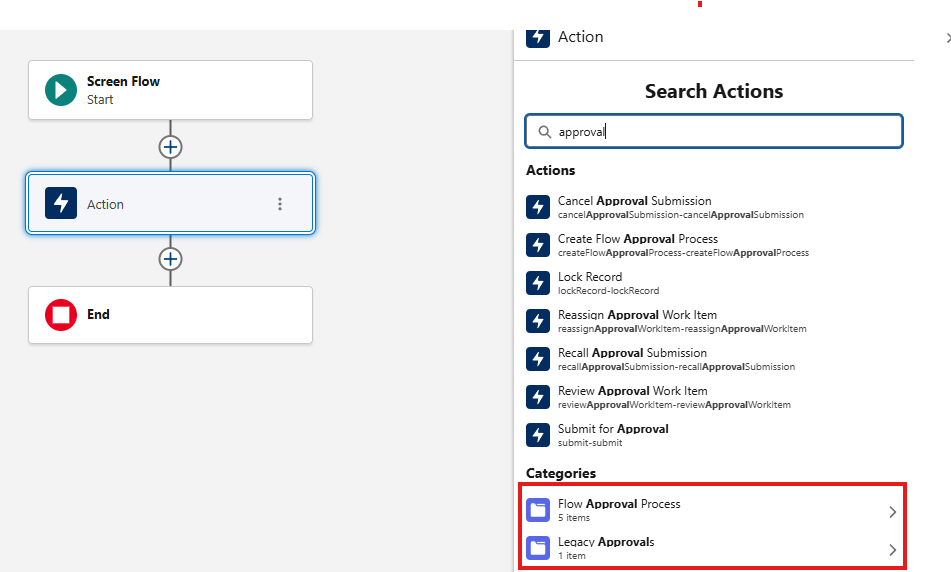Choose Create Flow Approval Process action

tap(714, 245)
